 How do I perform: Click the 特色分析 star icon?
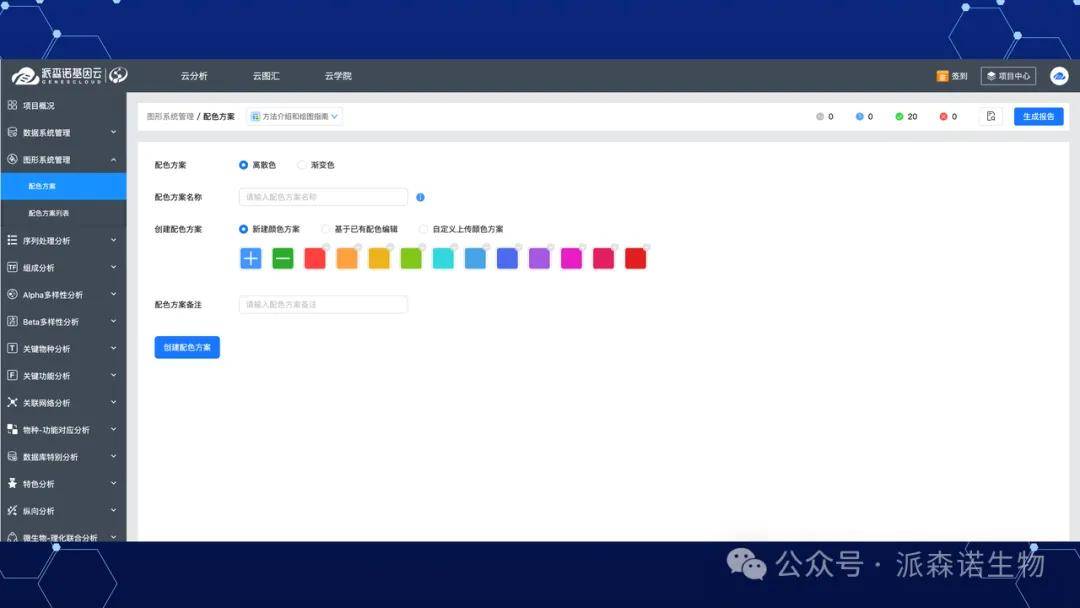(x=12, y=483)
